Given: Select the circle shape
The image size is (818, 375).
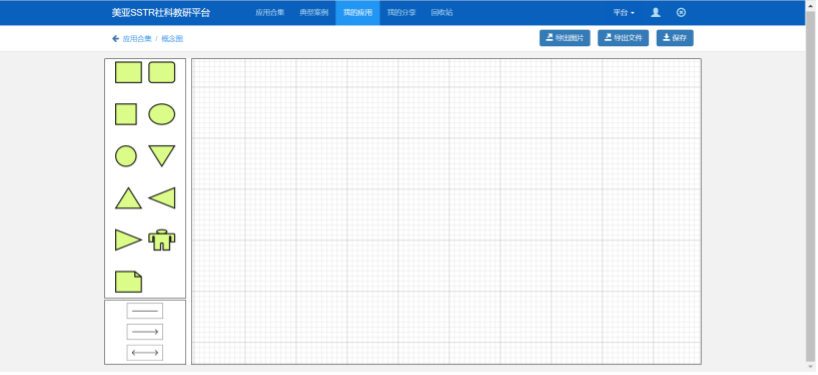Looking at the screenshot, I should 126,156.
